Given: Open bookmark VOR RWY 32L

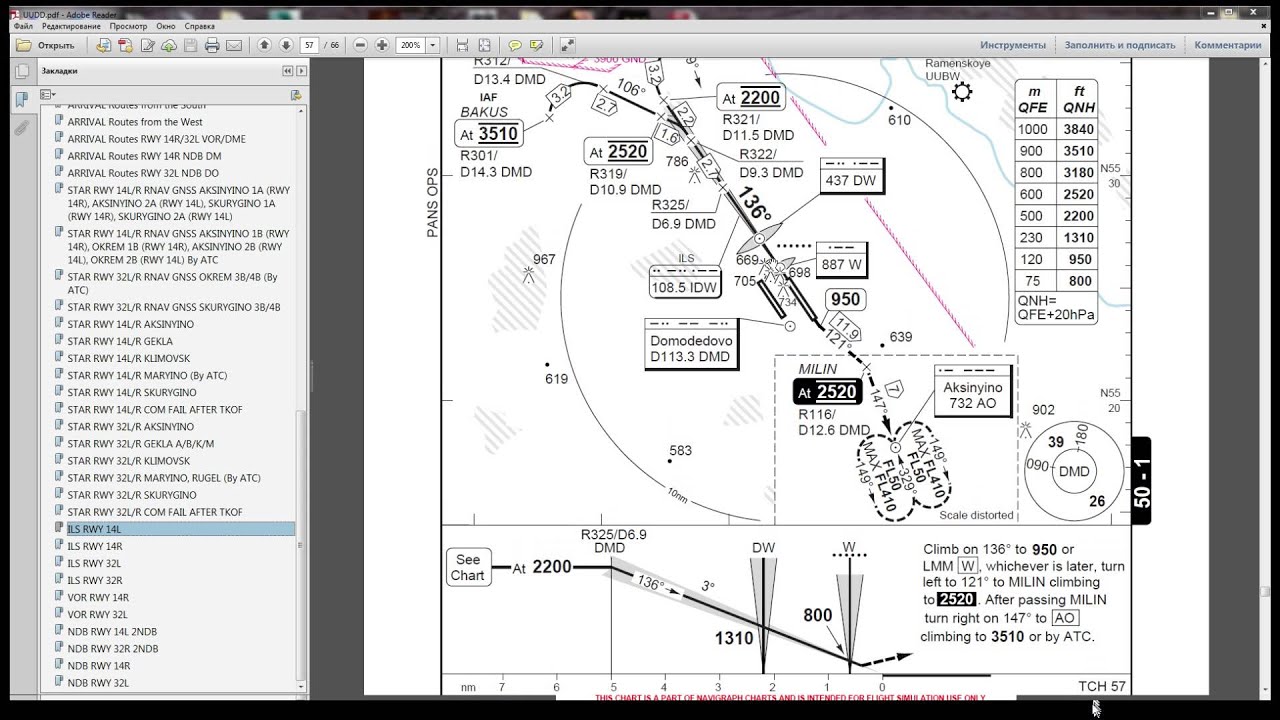Looking at the screenshot, I should (x=98, y=614).
